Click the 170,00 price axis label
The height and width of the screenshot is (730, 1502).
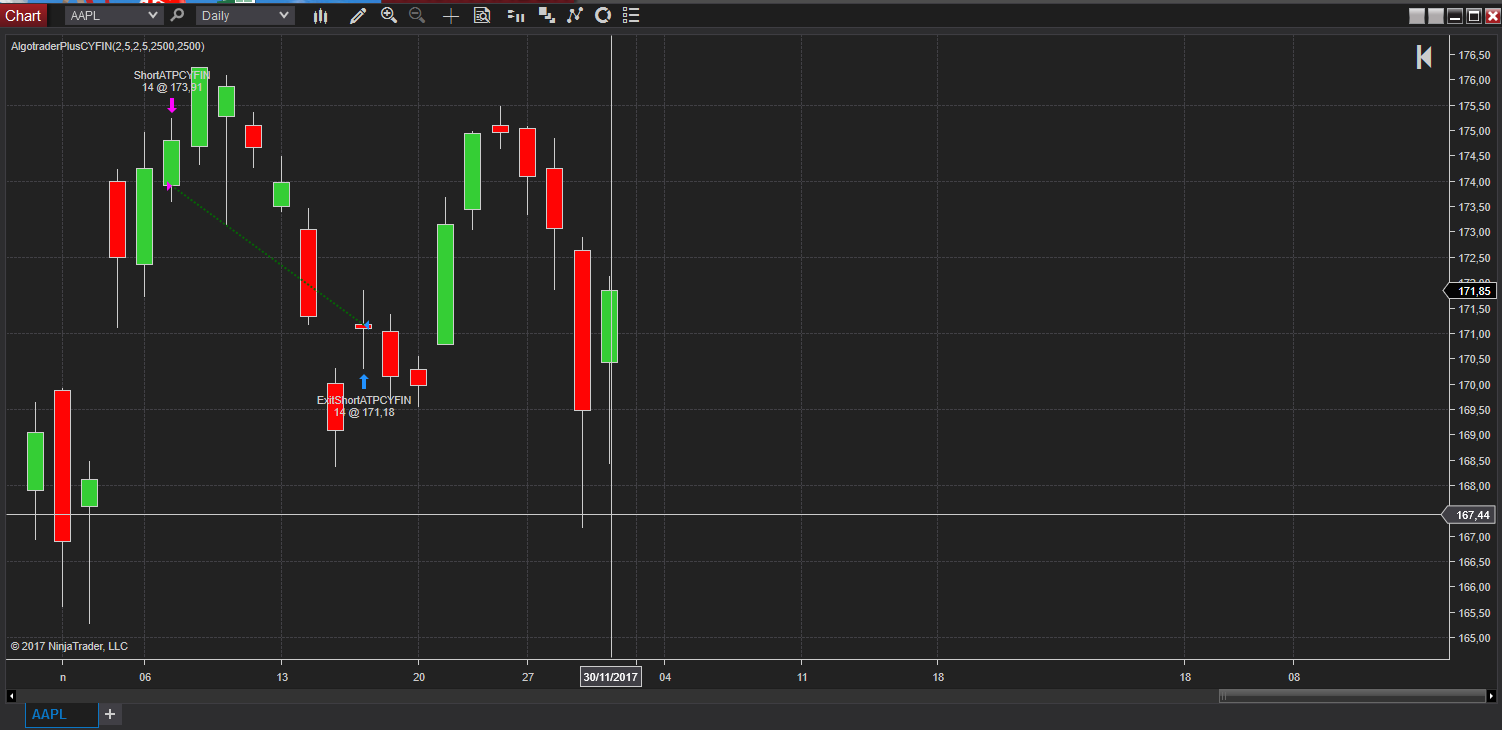pos(1476,385)
